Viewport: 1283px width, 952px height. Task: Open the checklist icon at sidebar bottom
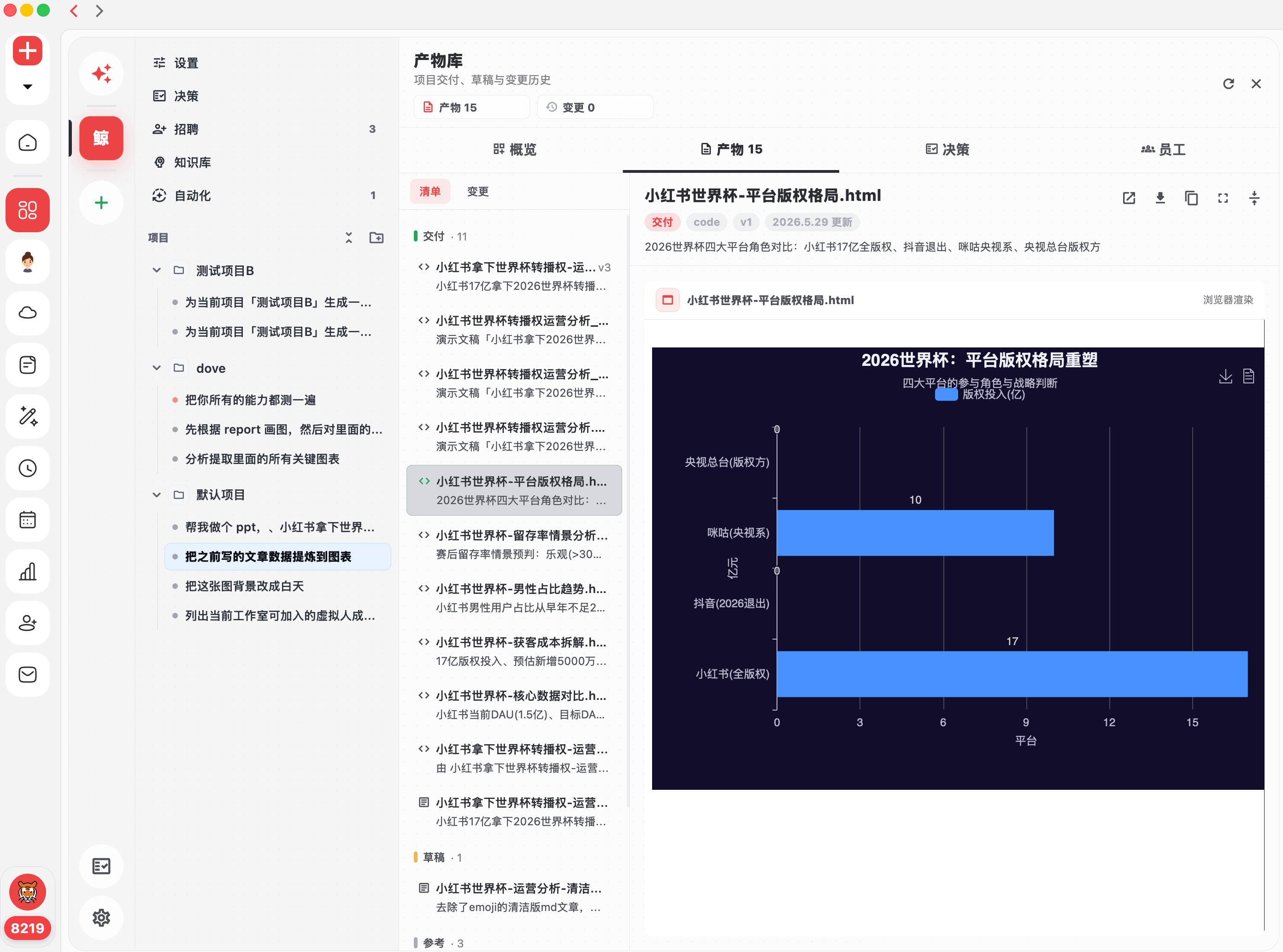tap(101, 866)
